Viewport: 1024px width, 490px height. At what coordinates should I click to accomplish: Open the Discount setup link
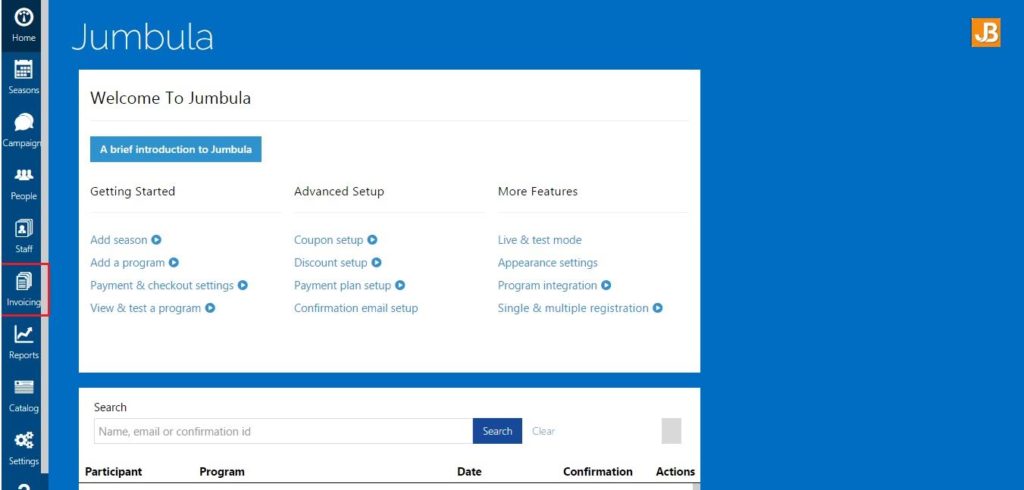[330, 263]
